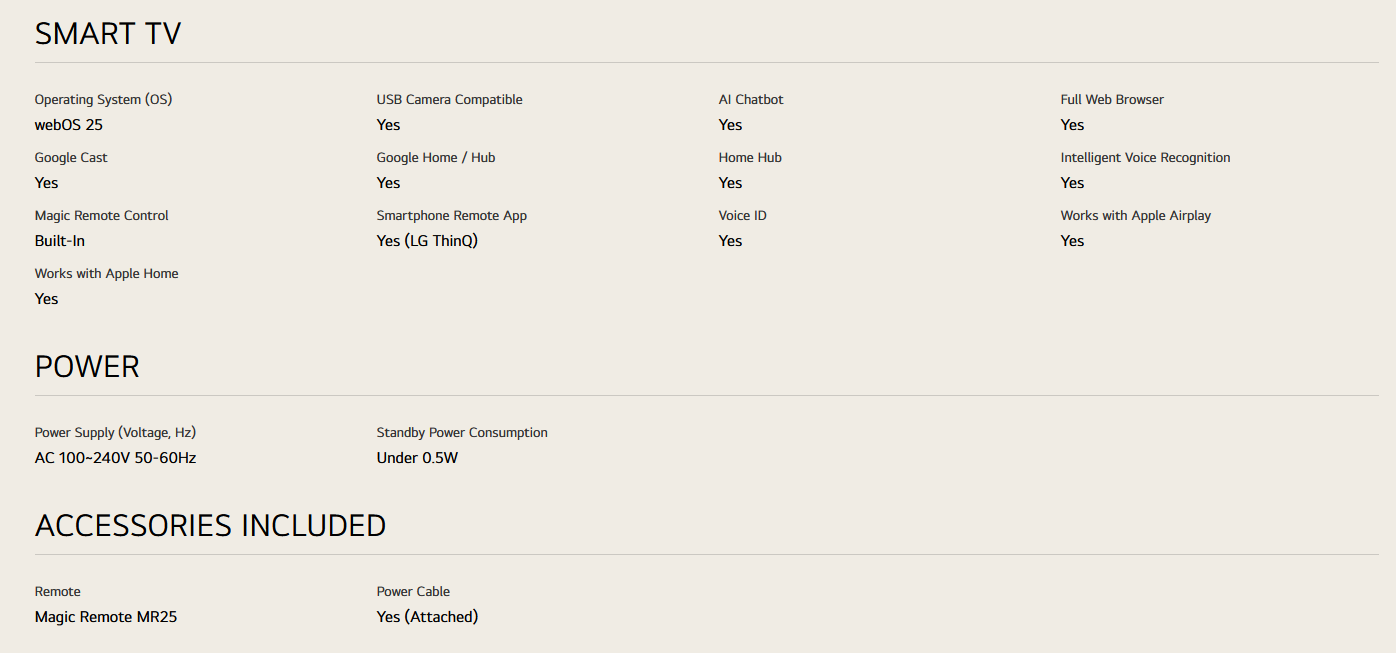The width and height of the screenshot is (1396, 653).
Task: Click the Google Home / Hub label
Action: click(436, 158)
